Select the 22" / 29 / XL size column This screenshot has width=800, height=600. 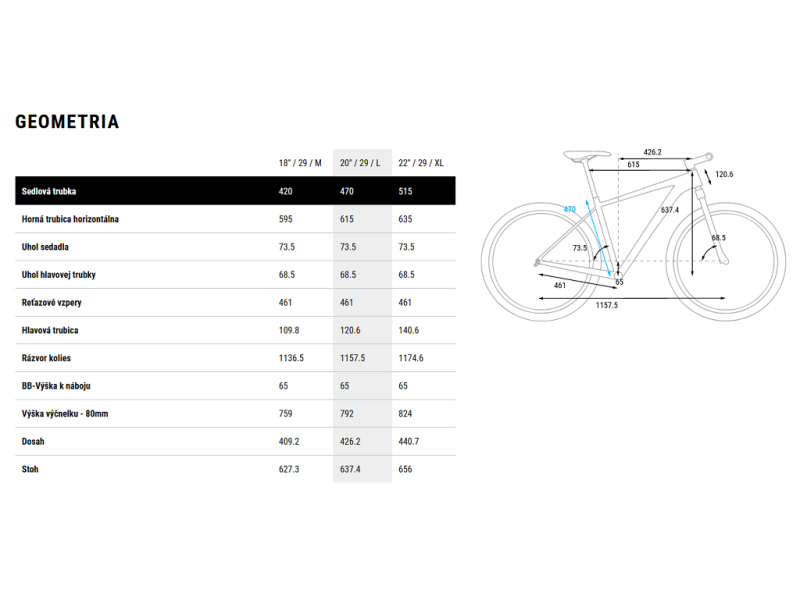click(x=421, y=163)
